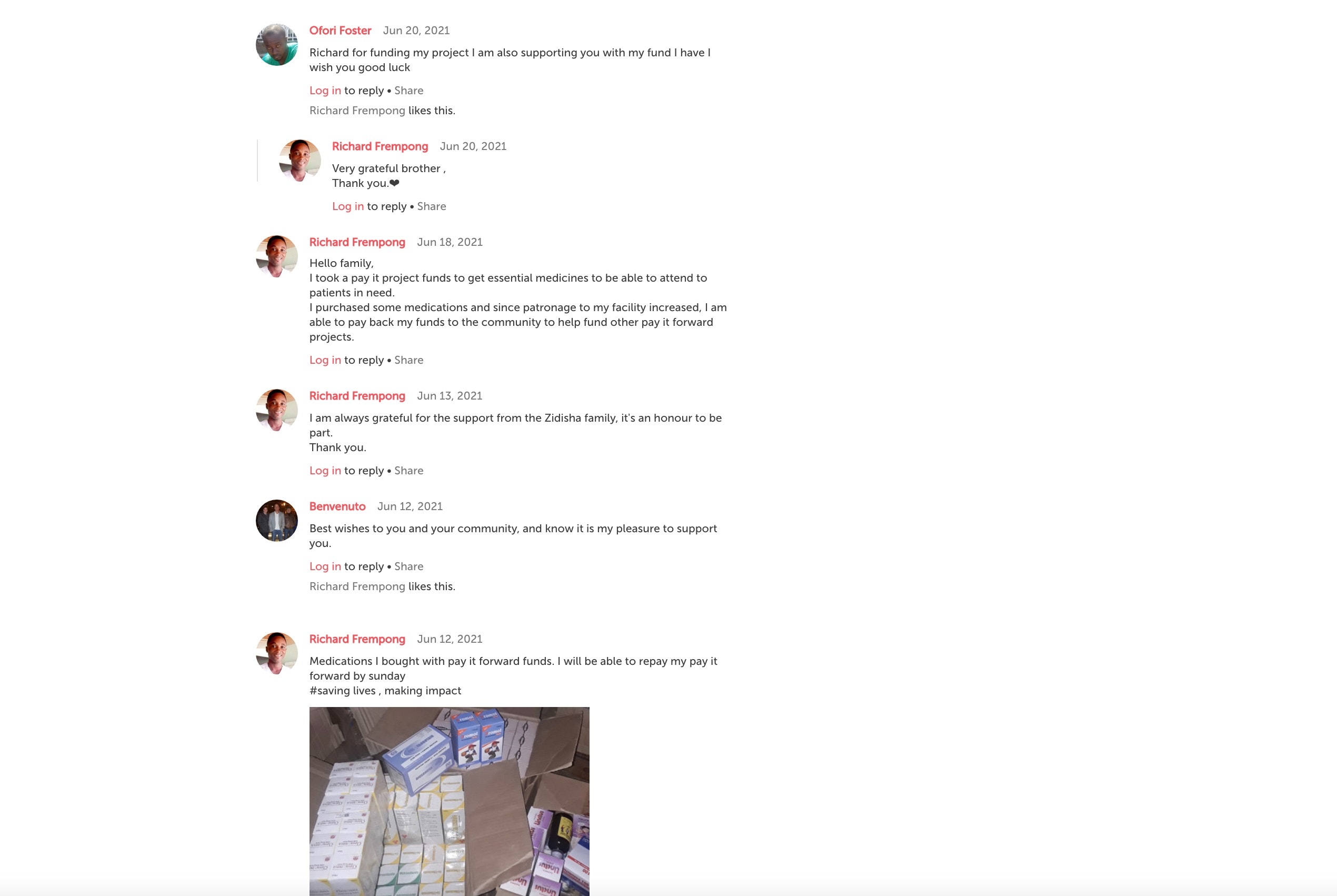Click Richard Frempong name on Jun 12 comment

pos(357,639)
